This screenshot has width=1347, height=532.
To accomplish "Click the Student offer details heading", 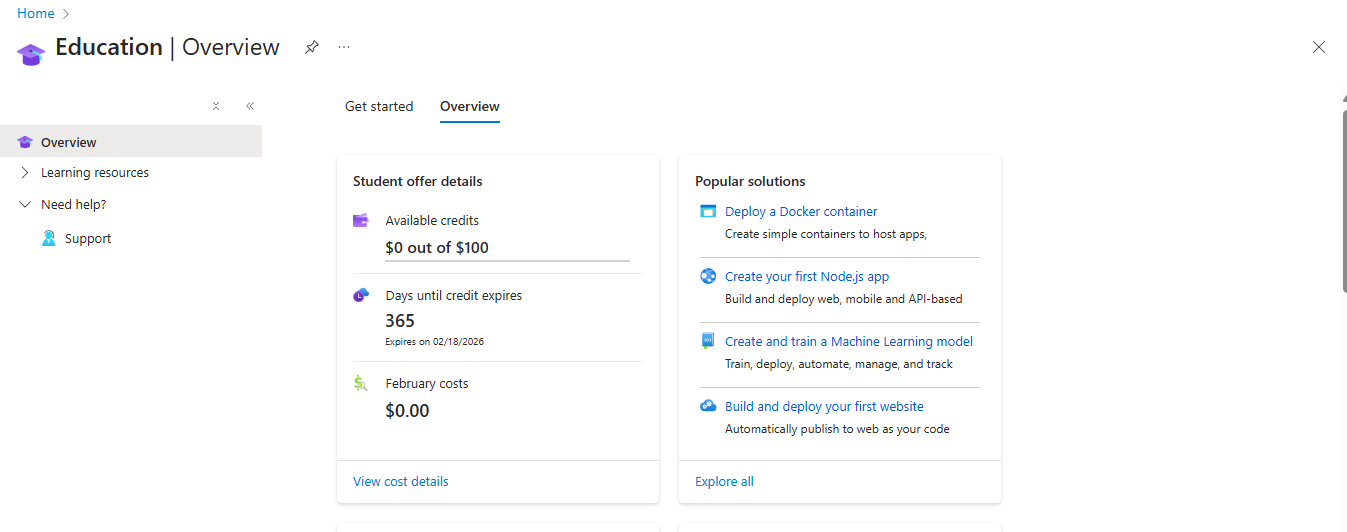I will click(418, 181).
